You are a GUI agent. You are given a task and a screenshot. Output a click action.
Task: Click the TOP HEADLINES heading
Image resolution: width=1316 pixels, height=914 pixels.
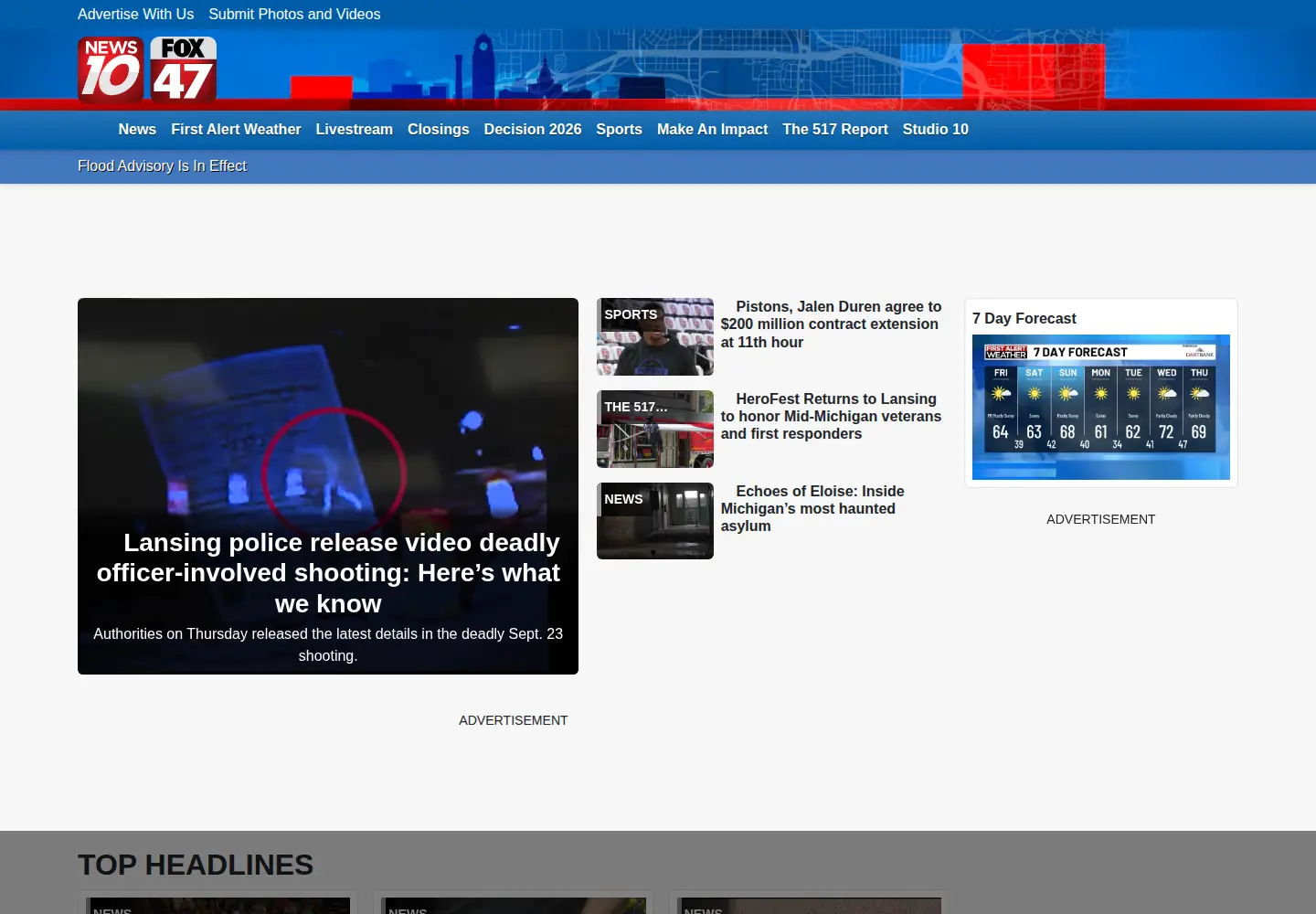pyautogui.click(x=196, y=865)
